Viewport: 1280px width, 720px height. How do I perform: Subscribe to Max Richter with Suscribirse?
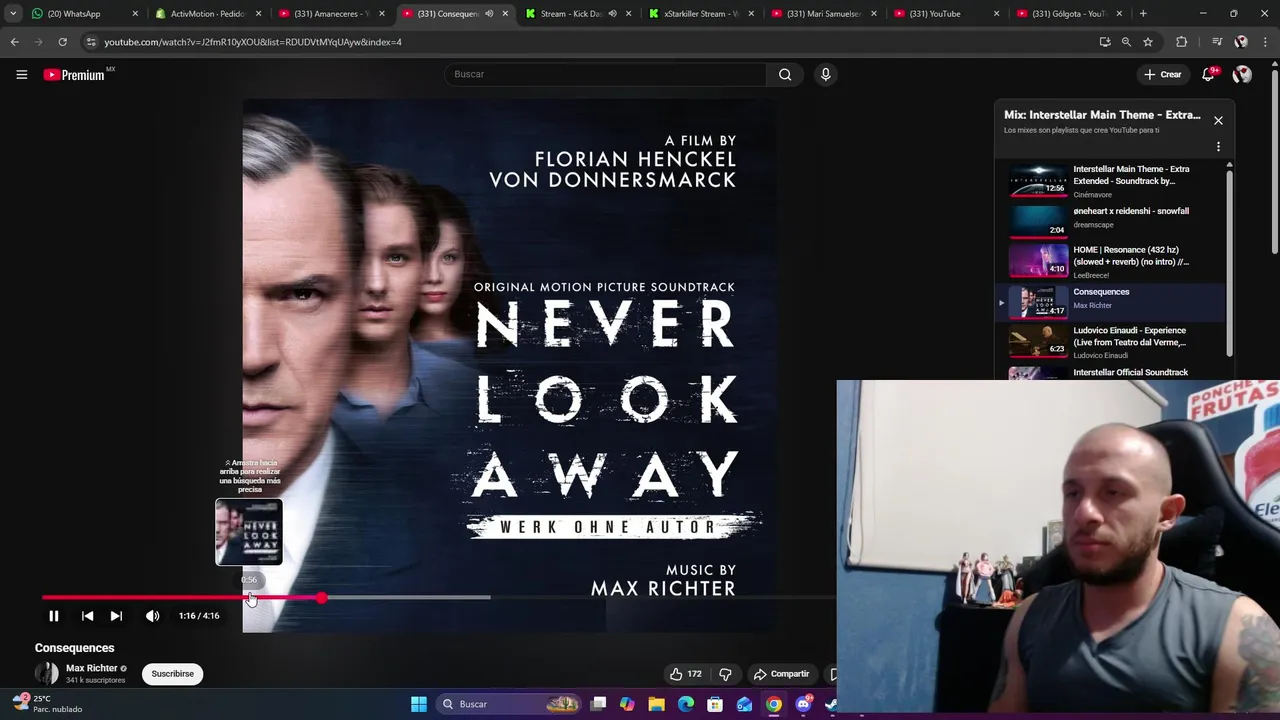[173, 674]
